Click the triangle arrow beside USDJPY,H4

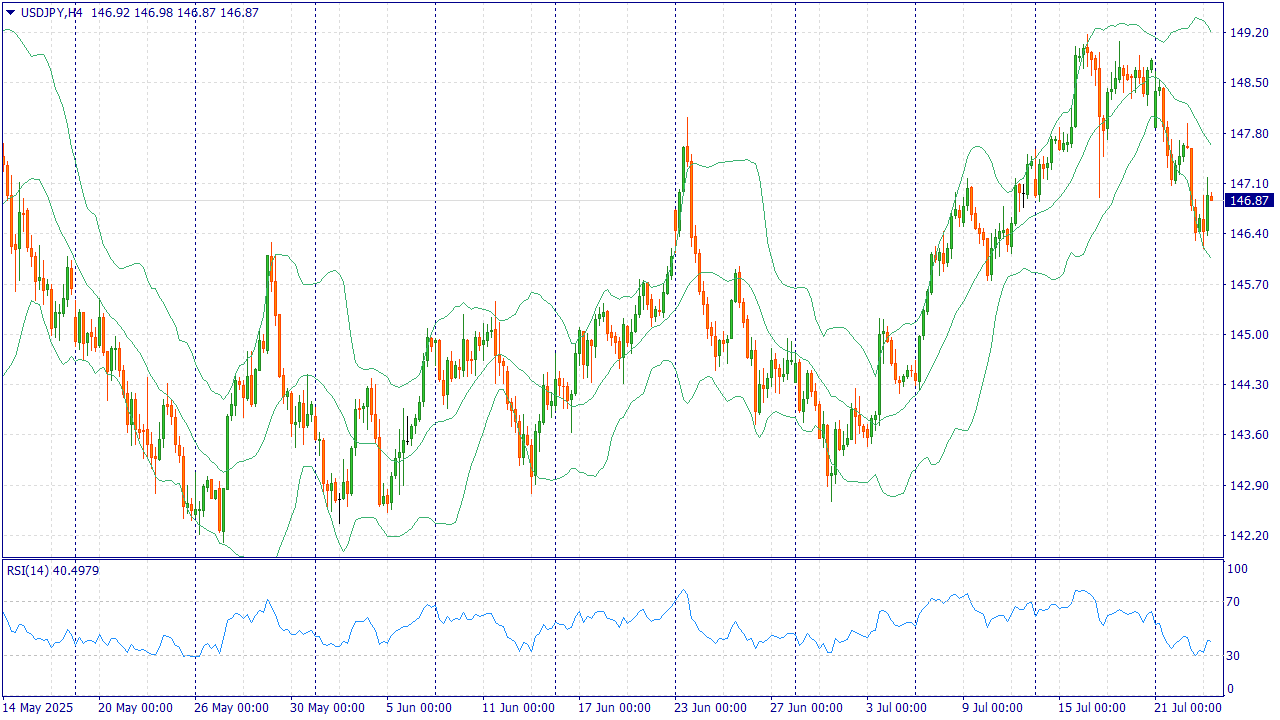(x=11, y=12)
